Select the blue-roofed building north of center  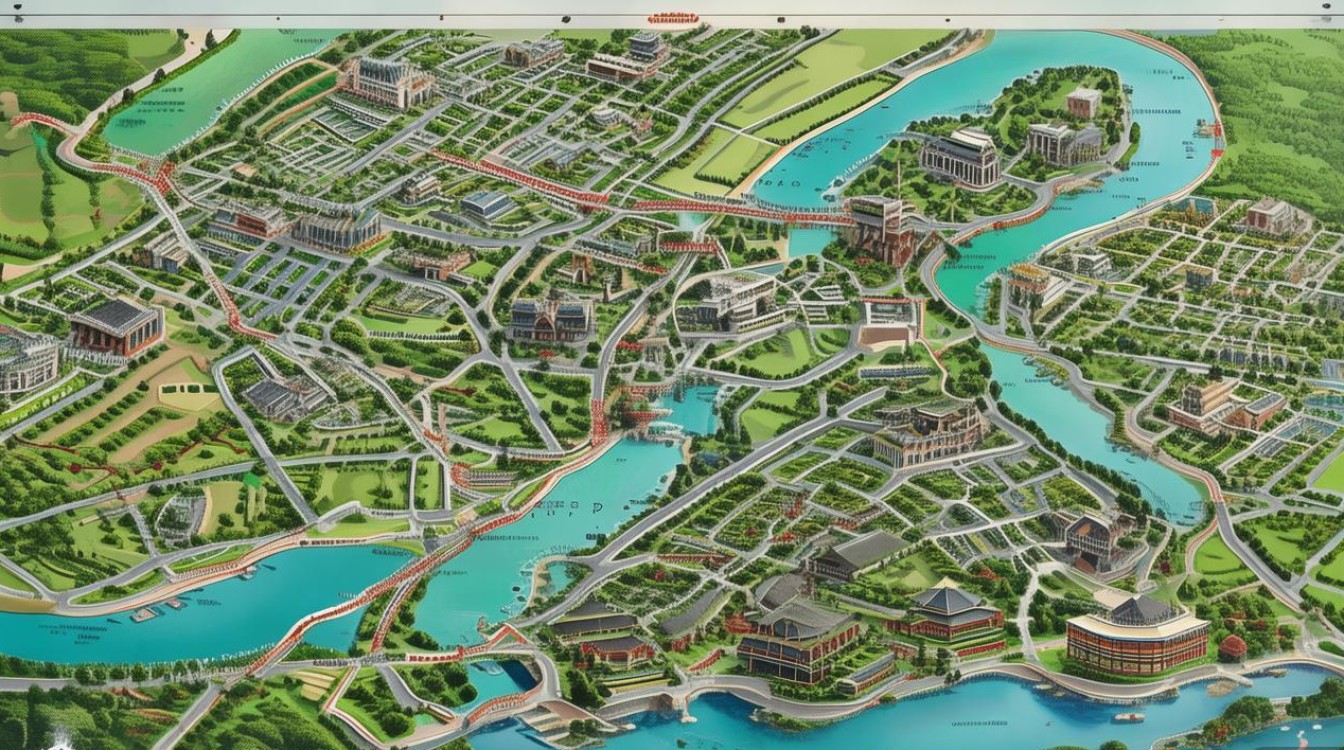(x=488, y=205)
